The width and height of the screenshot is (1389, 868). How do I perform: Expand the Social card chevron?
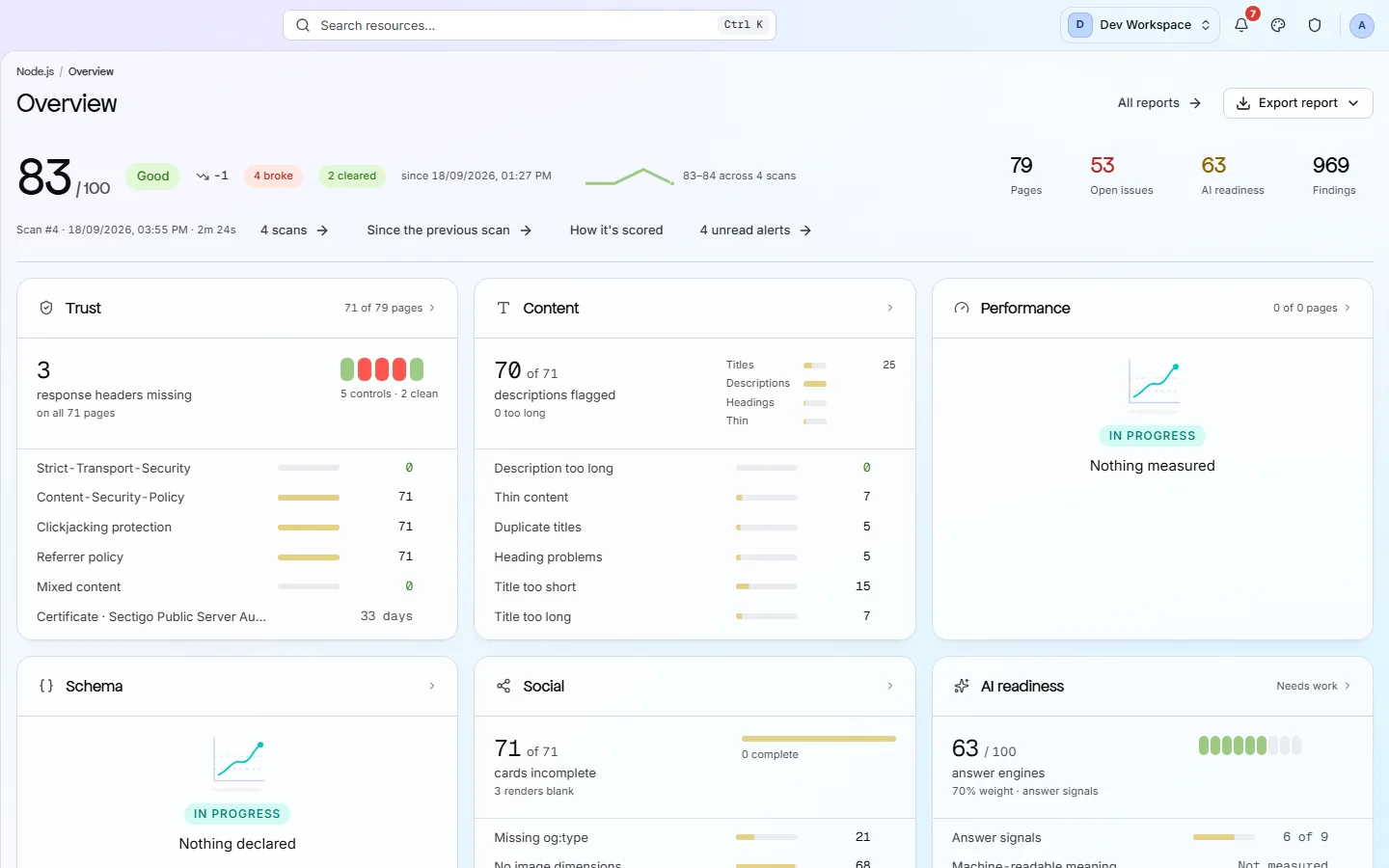[x=889, y=686]
